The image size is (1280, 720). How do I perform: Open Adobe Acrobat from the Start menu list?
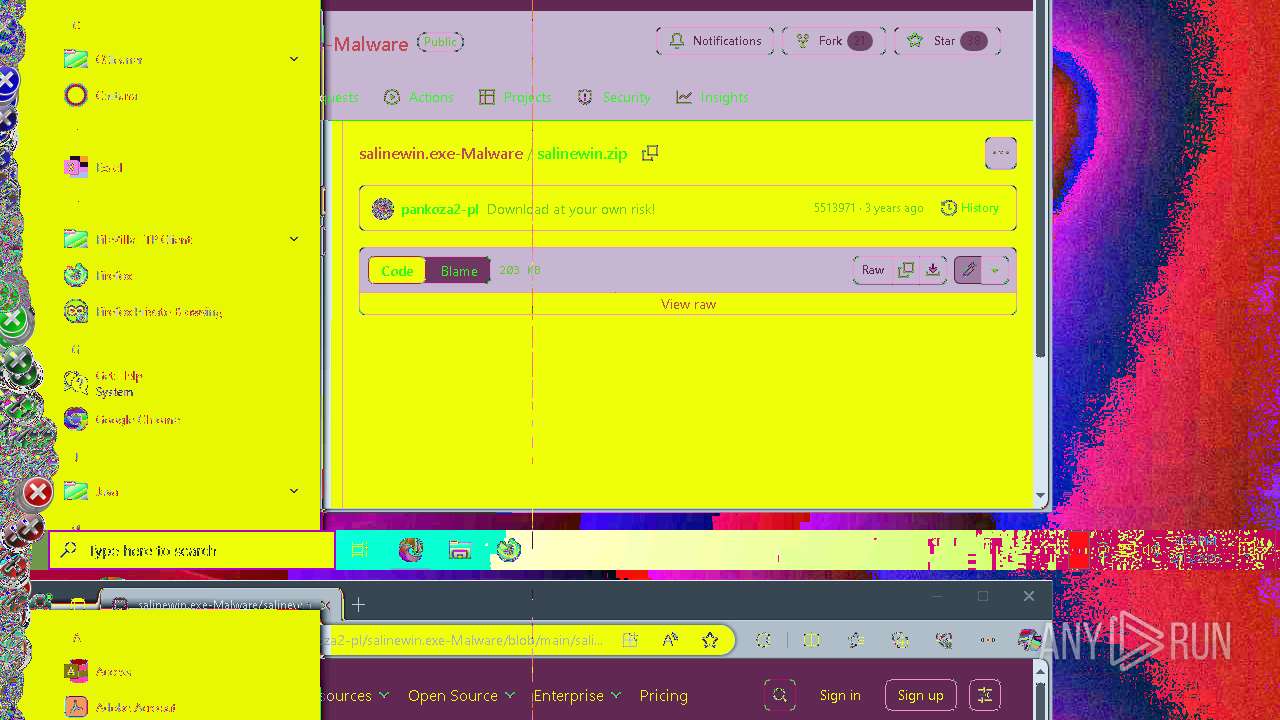point(180,707)
